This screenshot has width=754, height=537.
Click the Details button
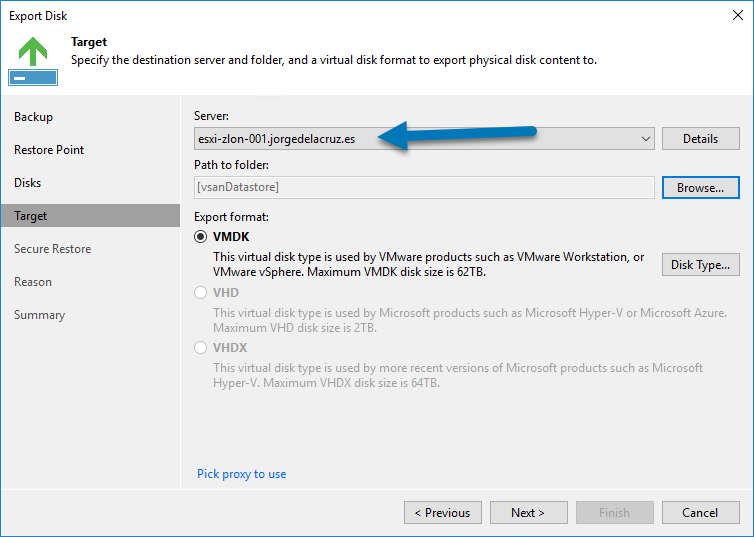[701, 139]
